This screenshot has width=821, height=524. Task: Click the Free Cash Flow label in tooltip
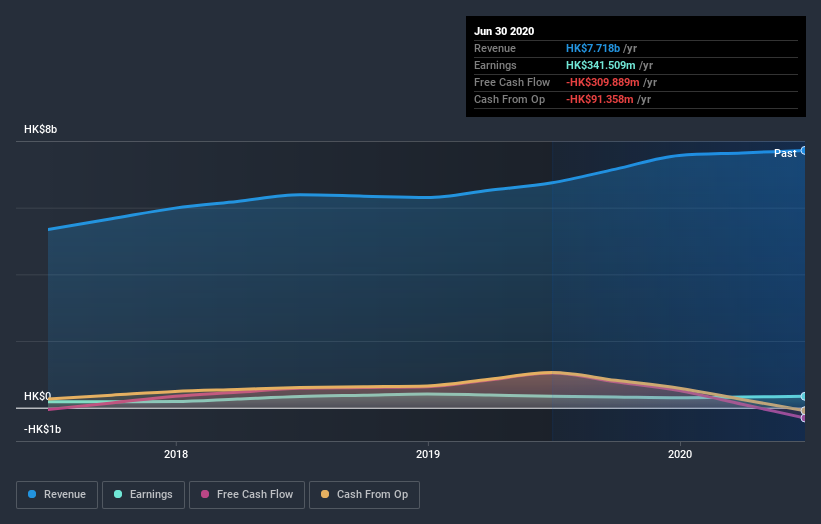coord(512,82)
